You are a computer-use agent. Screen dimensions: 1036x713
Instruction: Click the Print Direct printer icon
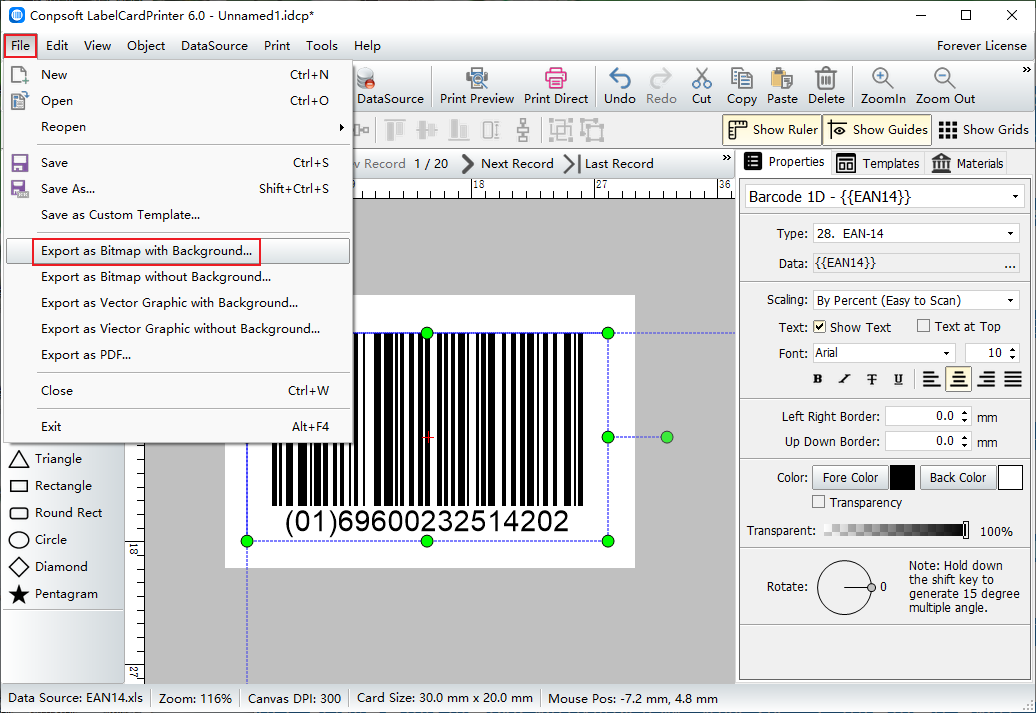tap(556, 79)
